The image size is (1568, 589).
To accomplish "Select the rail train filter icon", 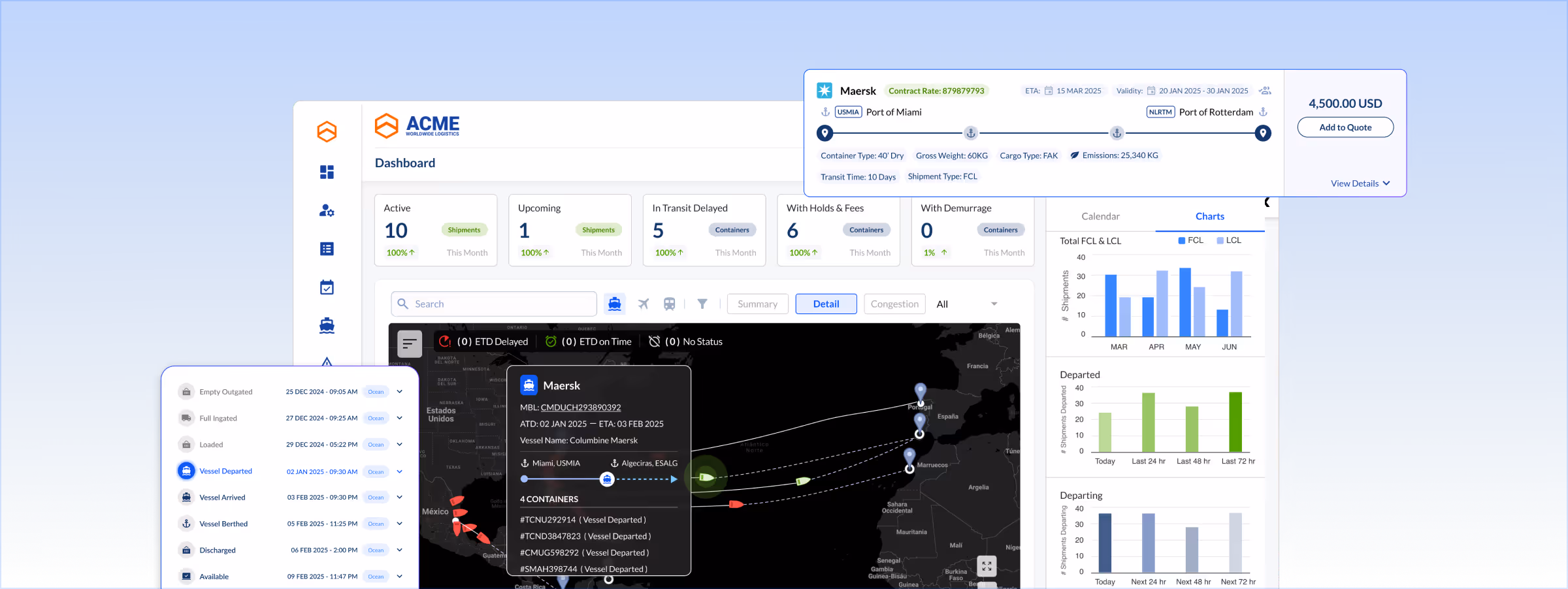I will (x=669, y=304).
